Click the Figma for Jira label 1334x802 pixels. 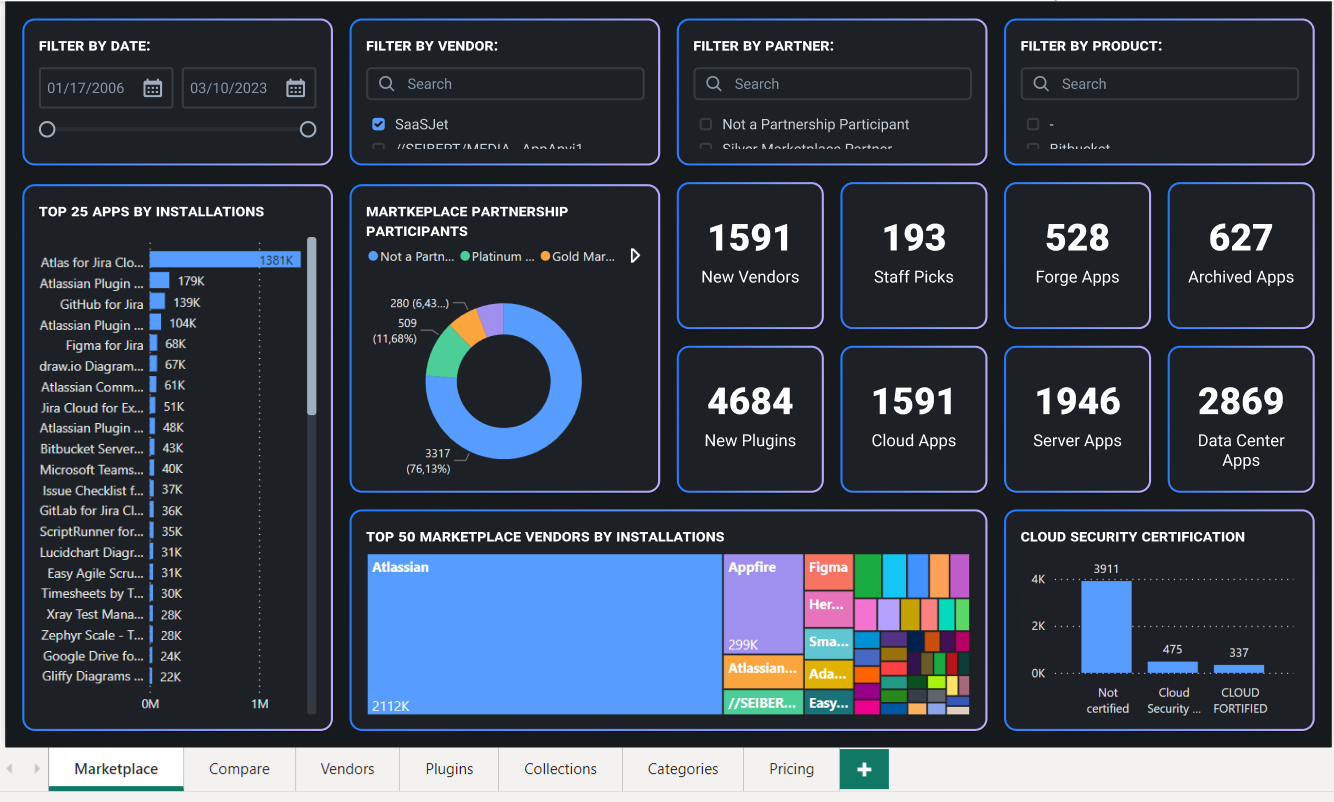coord(105,345)
